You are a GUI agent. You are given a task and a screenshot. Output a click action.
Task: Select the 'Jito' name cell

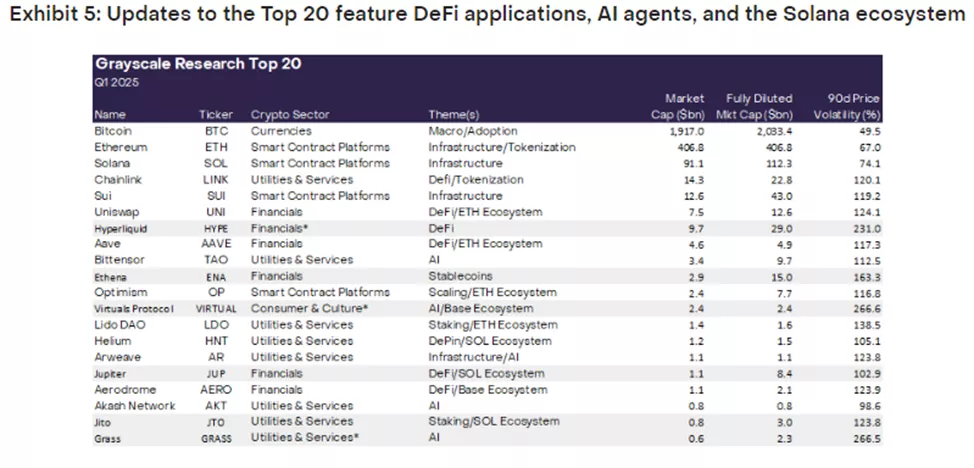click(102, 422)
